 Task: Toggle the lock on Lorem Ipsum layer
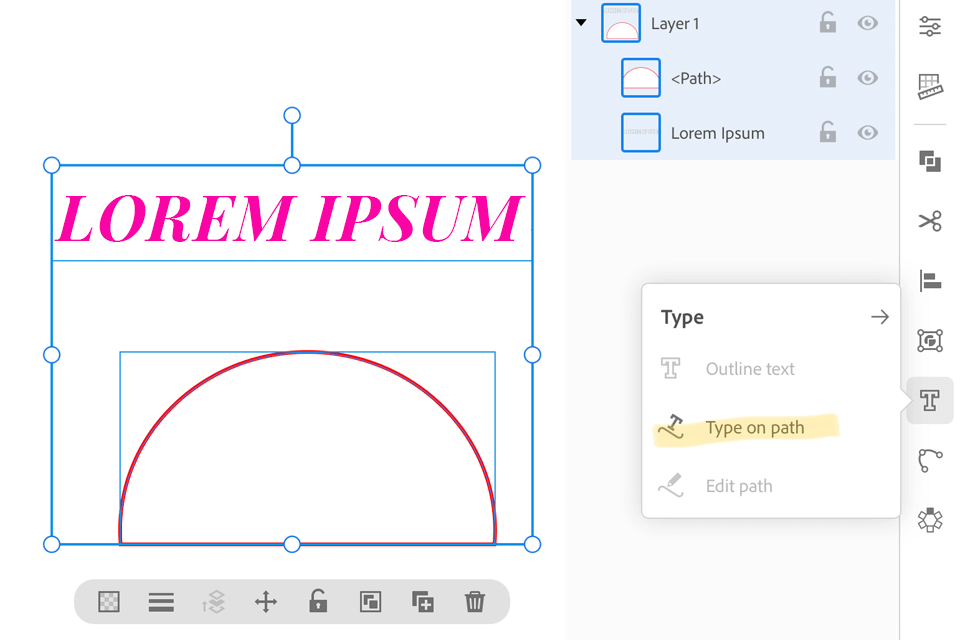828,132
